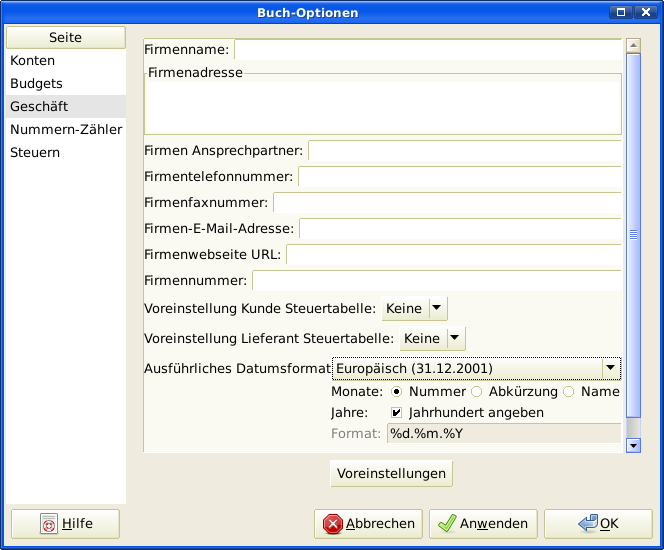Click the Seite column header
The width and height of the screenshot is (664, 550).
[65, 38]
